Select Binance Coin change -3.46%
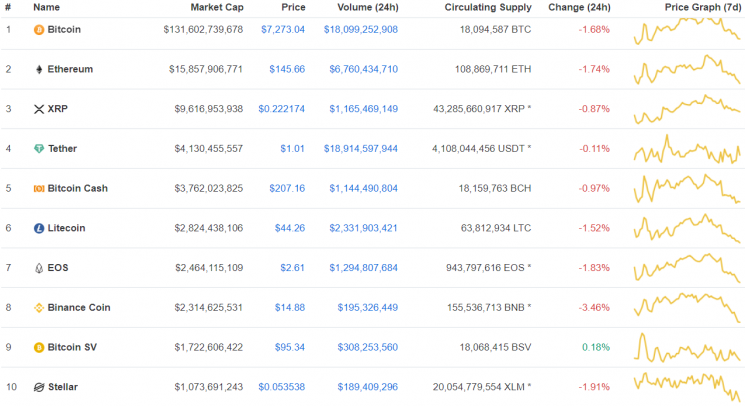Image resolution: width=745 pixels, height=406 pixels. (x=594, y=308)
